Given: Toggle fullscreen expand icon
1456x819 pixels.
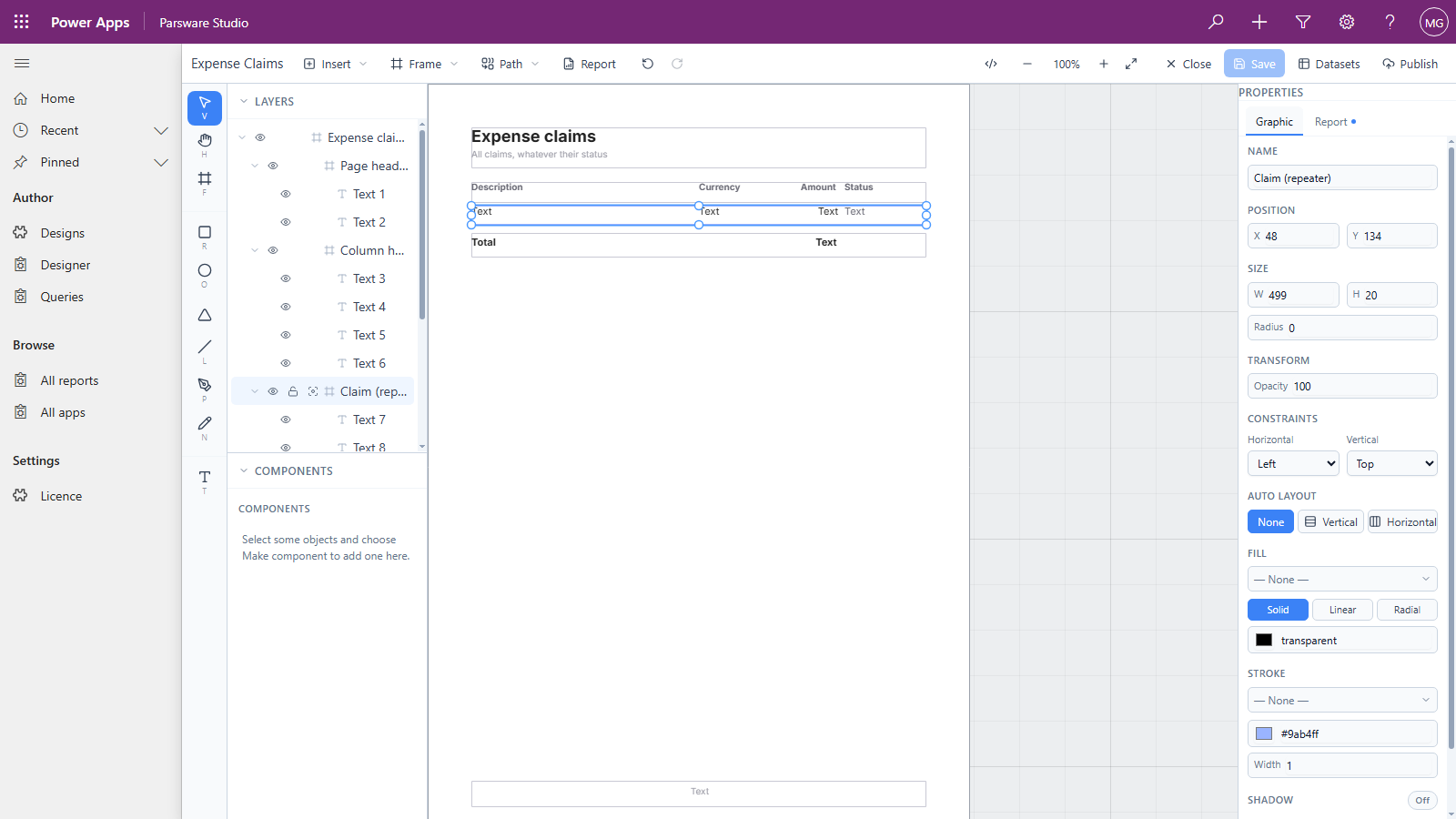Looking at the screenshot, I should (x=1131, y=64).
